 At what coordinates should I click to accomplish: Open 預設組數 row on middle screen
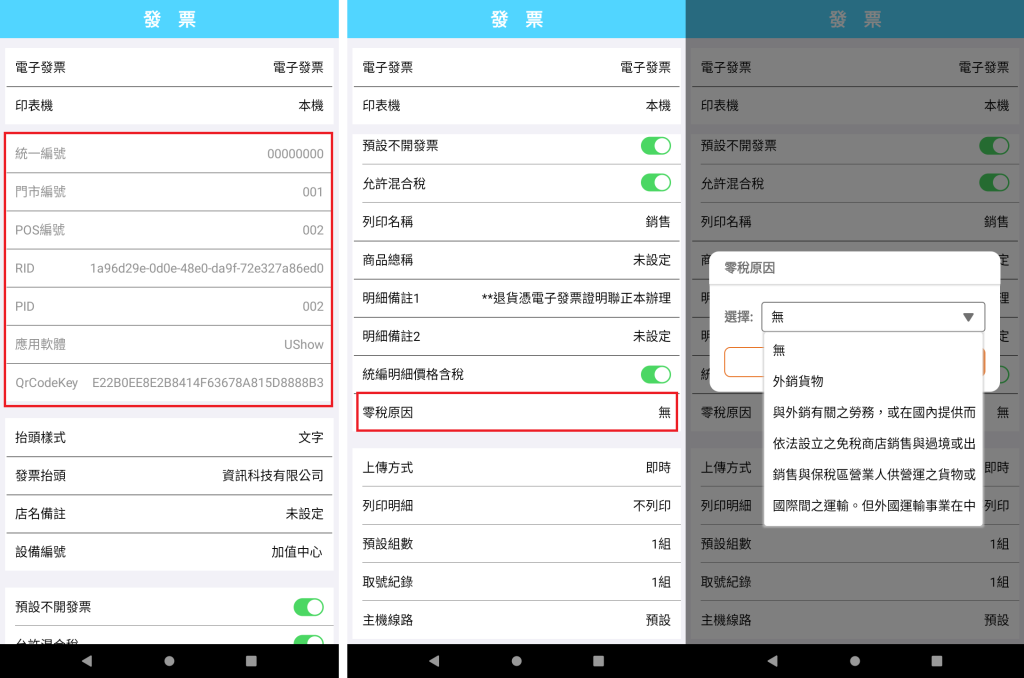(517, 544)
